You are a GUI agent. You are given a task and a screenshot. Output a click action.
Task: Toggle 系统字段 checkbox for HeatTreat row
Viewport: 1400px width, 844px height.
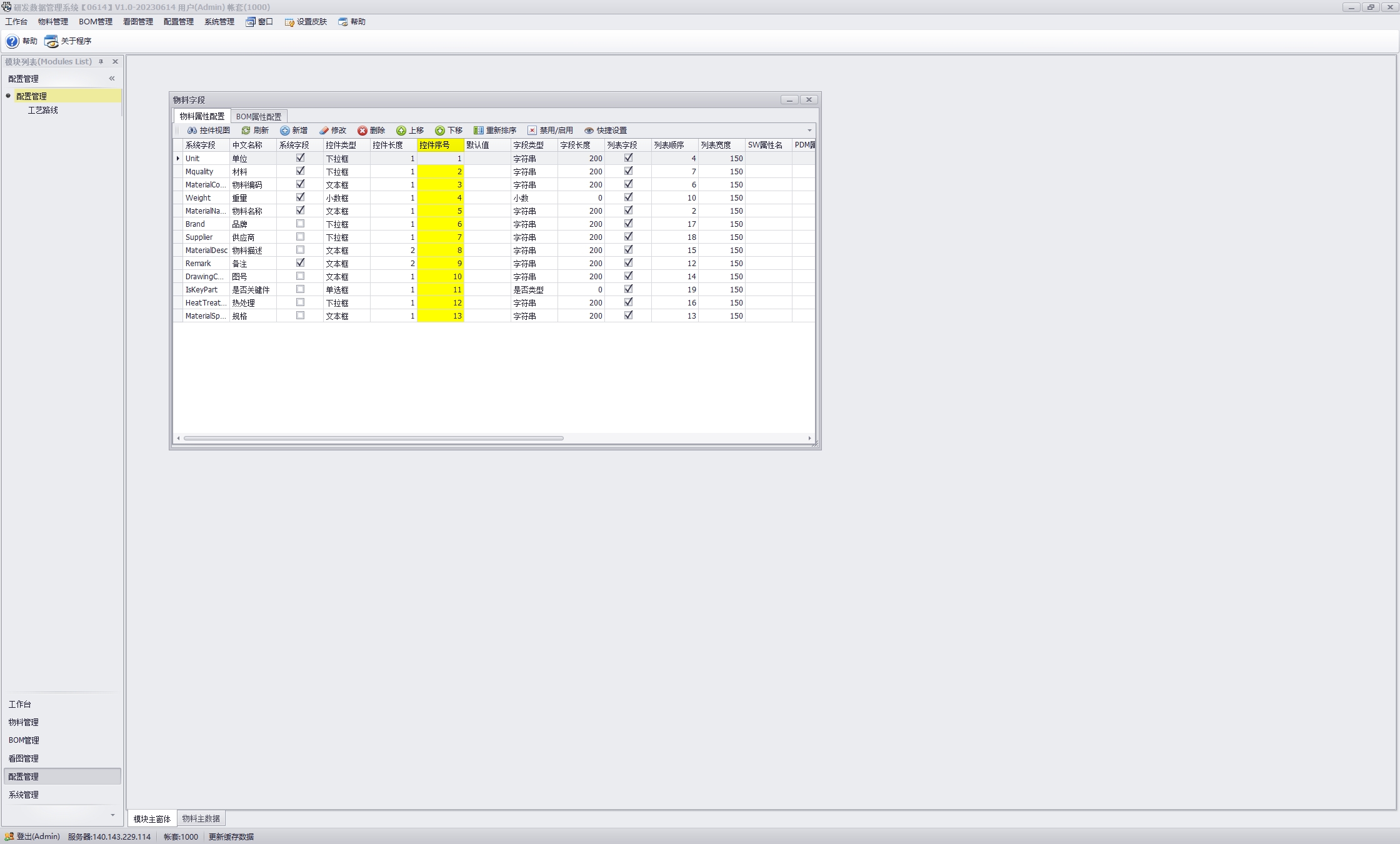coord(300,302)
